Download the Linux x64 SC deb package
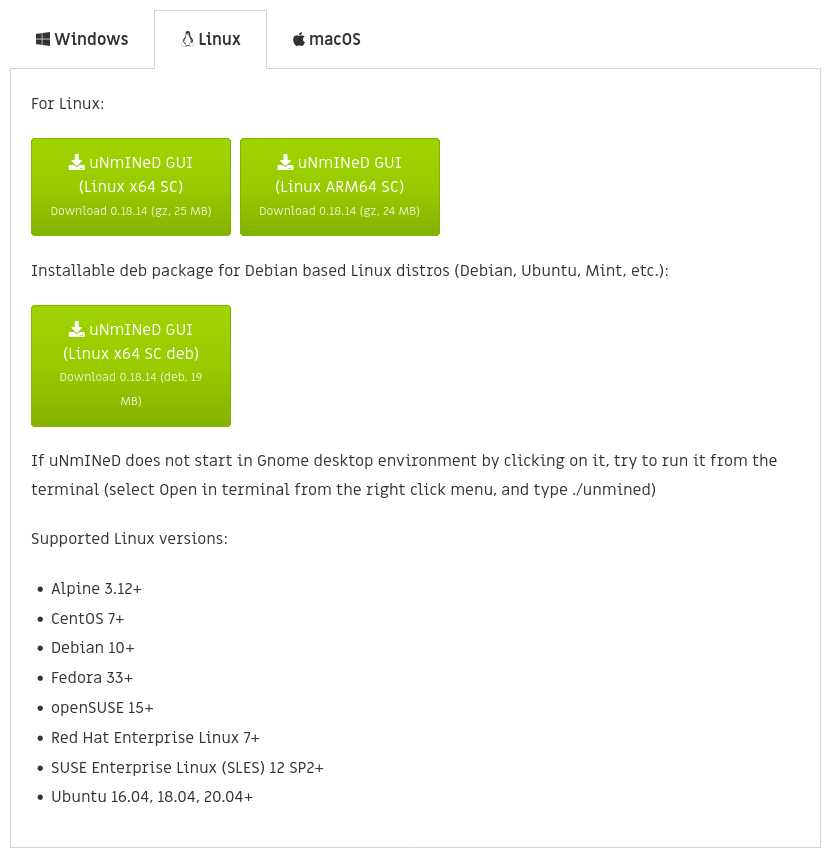Viewport: 830px width, 857px height. 131,366
